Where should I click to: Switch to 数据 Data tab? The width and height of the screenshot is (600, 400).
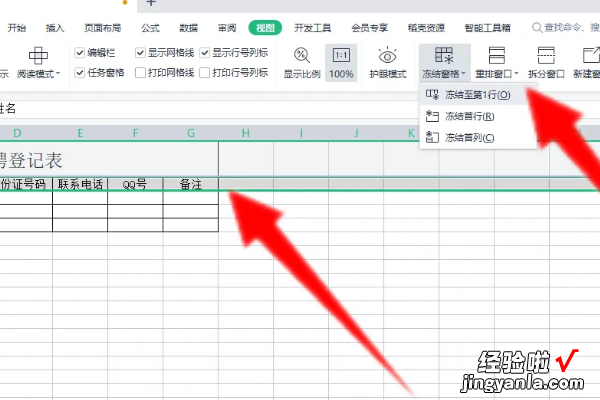[x=189, y=28]
